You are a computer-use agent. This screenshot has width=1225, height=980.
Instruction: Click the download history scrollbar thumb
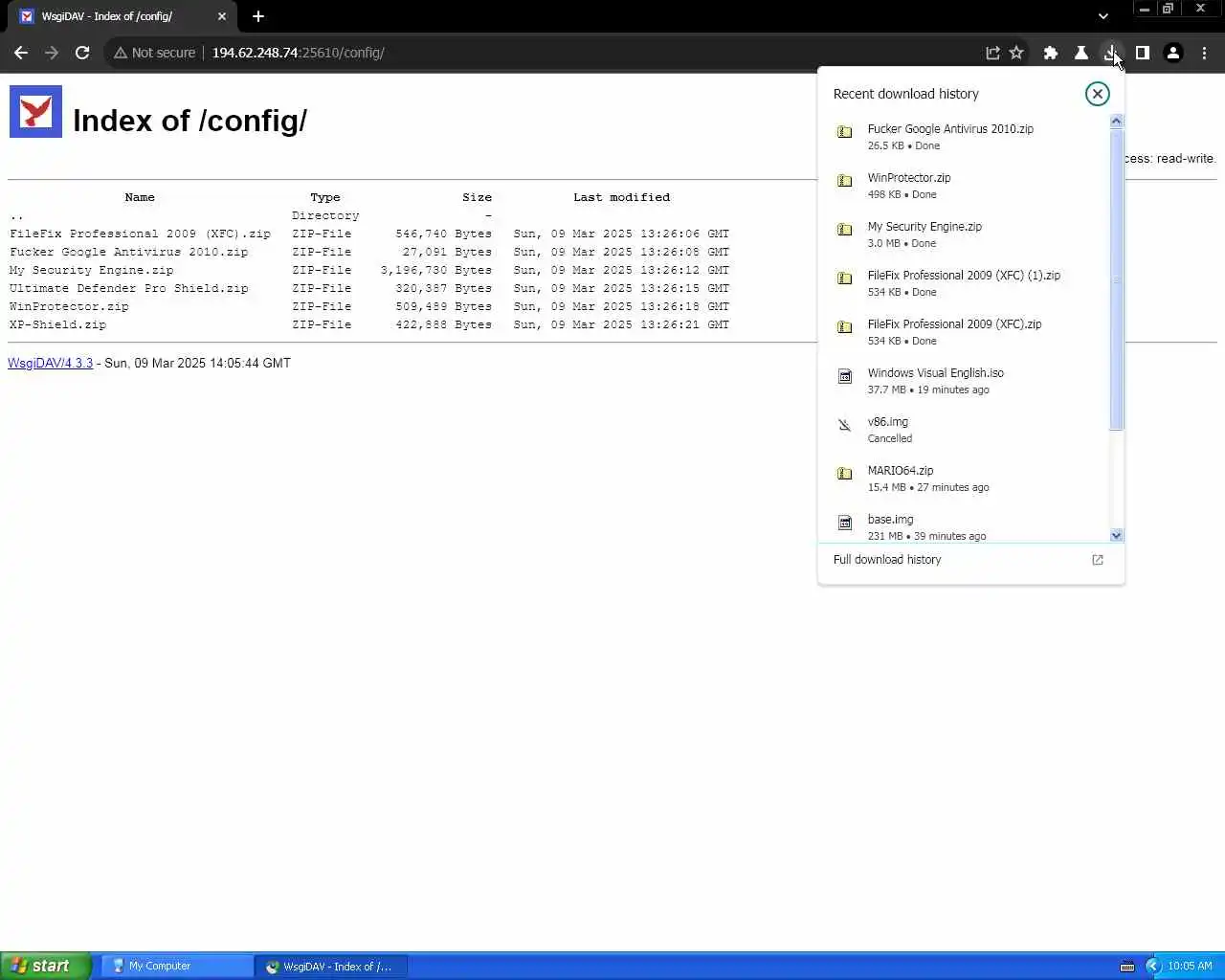[x=1116, y=279]
